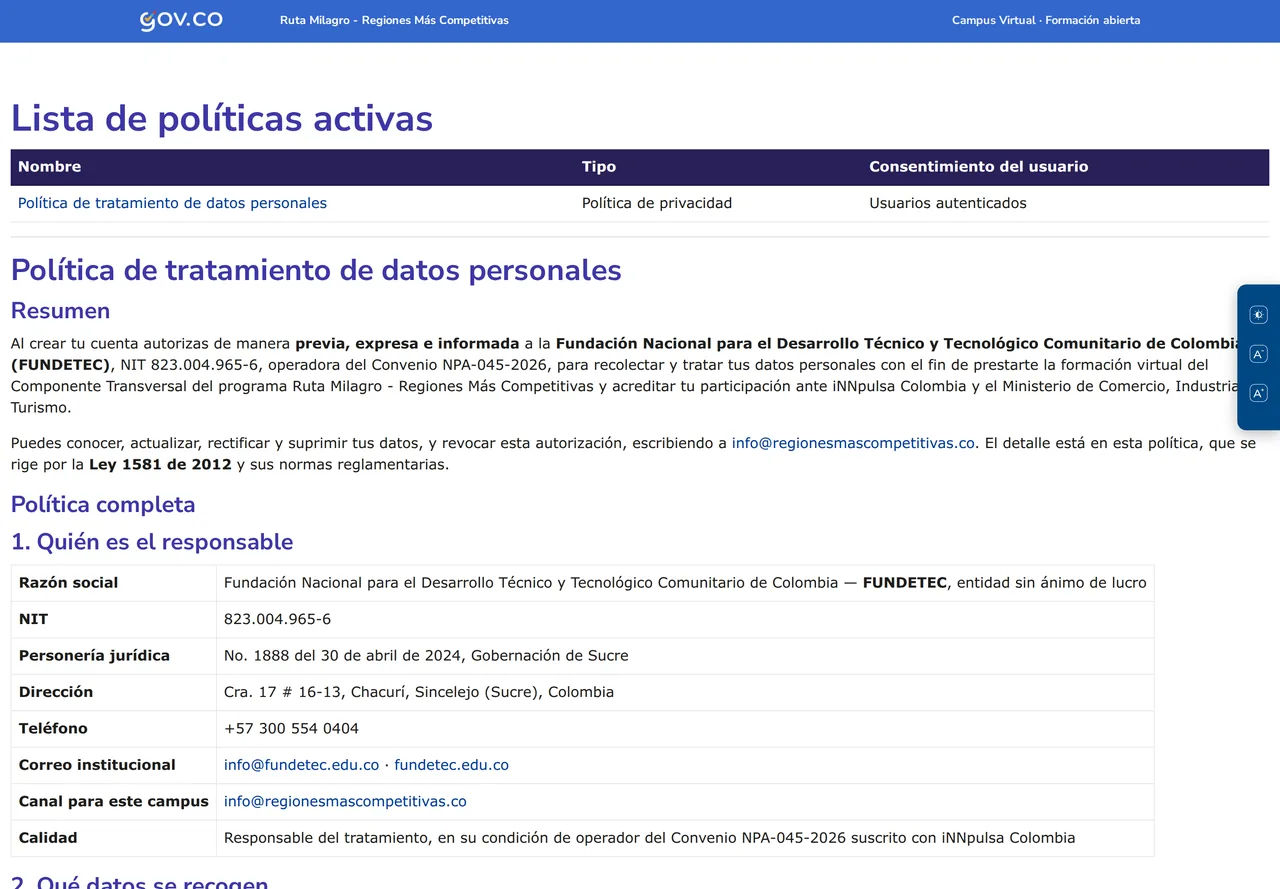Click bold text Ley 1581 de 2012

(160, 464)
